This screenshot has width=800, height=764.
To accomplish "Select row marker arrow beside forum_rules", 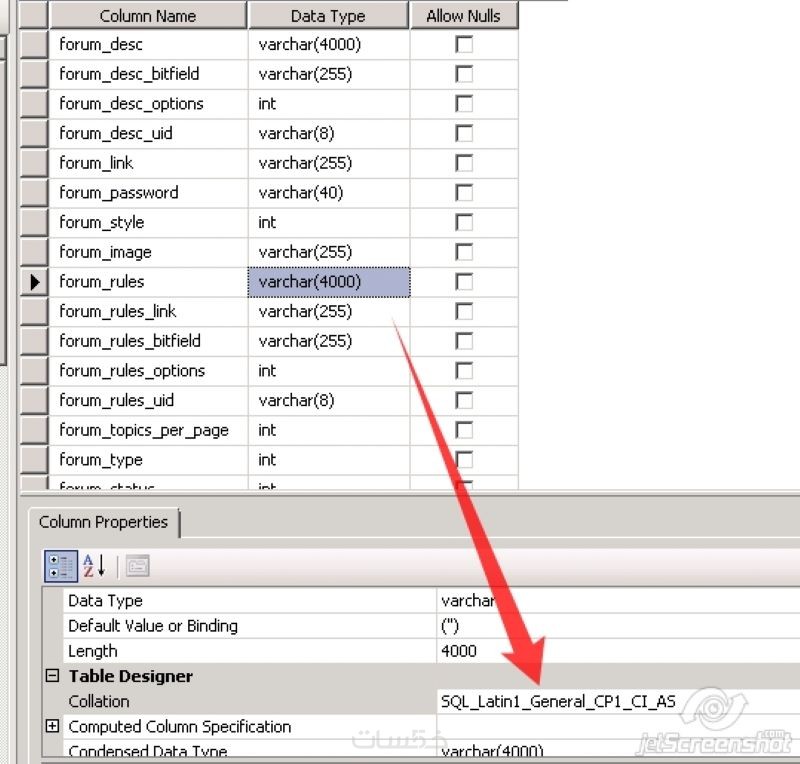I will [34, 282].
